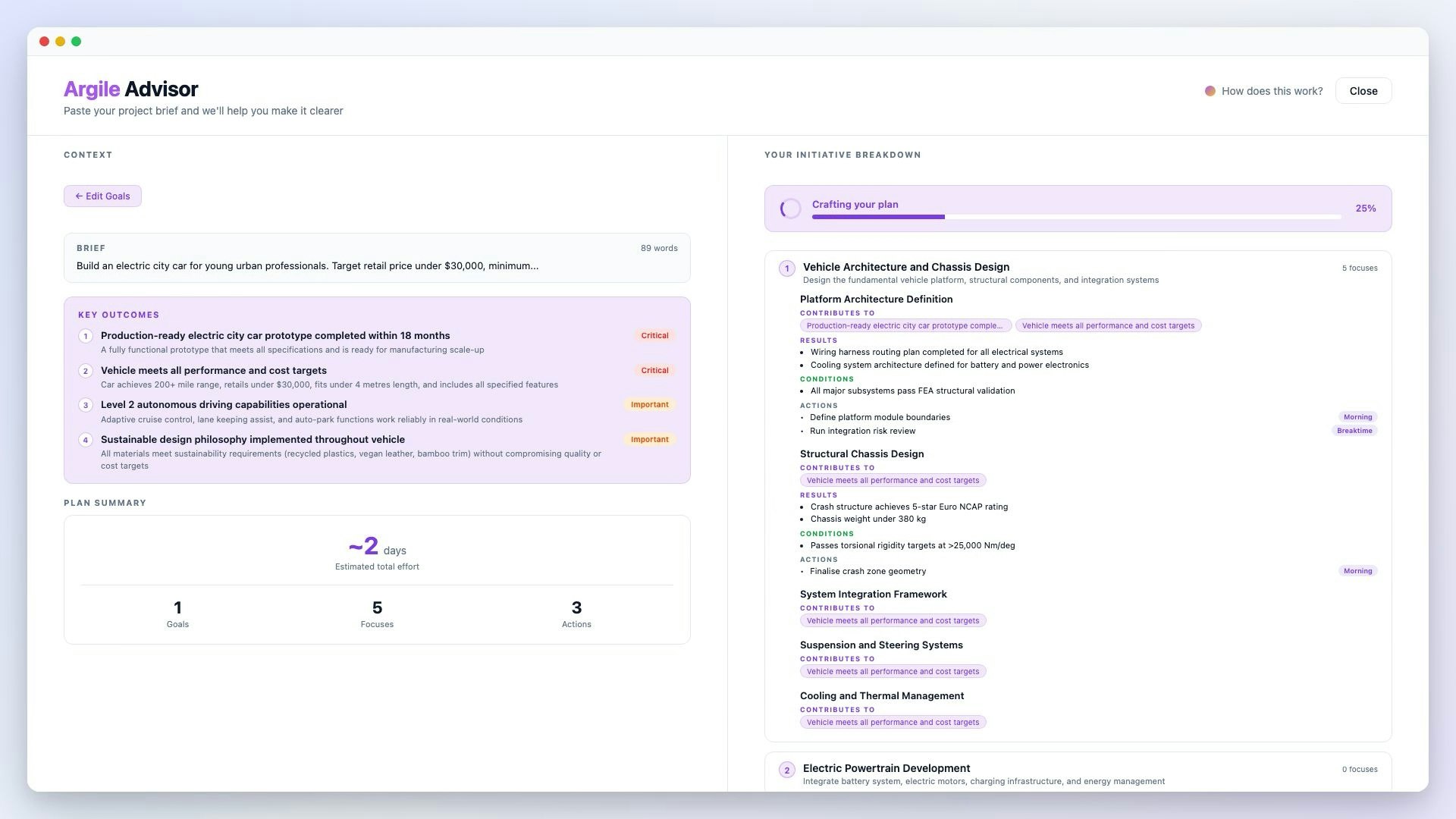This screenshot has width=1456, height=819.
Task: Click the '5 focuses' label
Action: [1360, 268]
